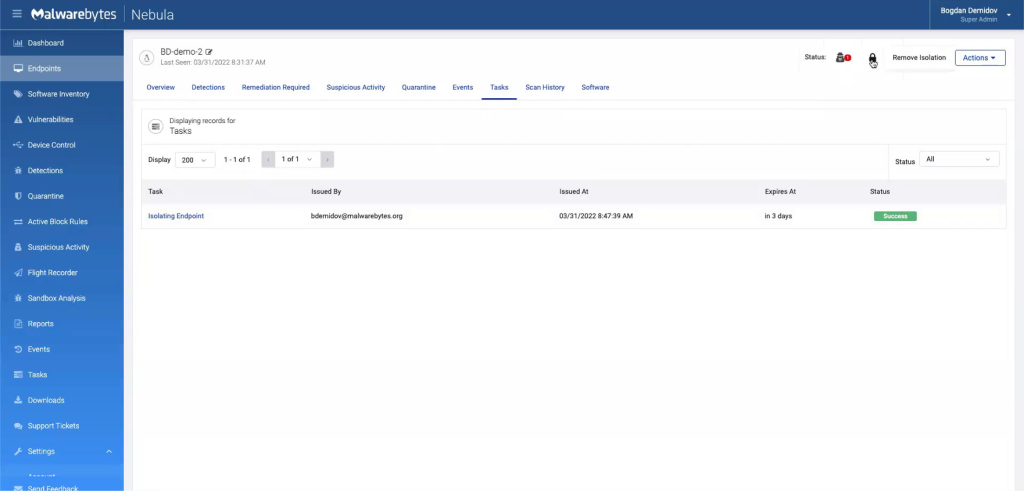This screenshot has height=492, width=1024.
Task: Click the Device Control USB icon
Action: pyautogui.click(x=18, y=145)
